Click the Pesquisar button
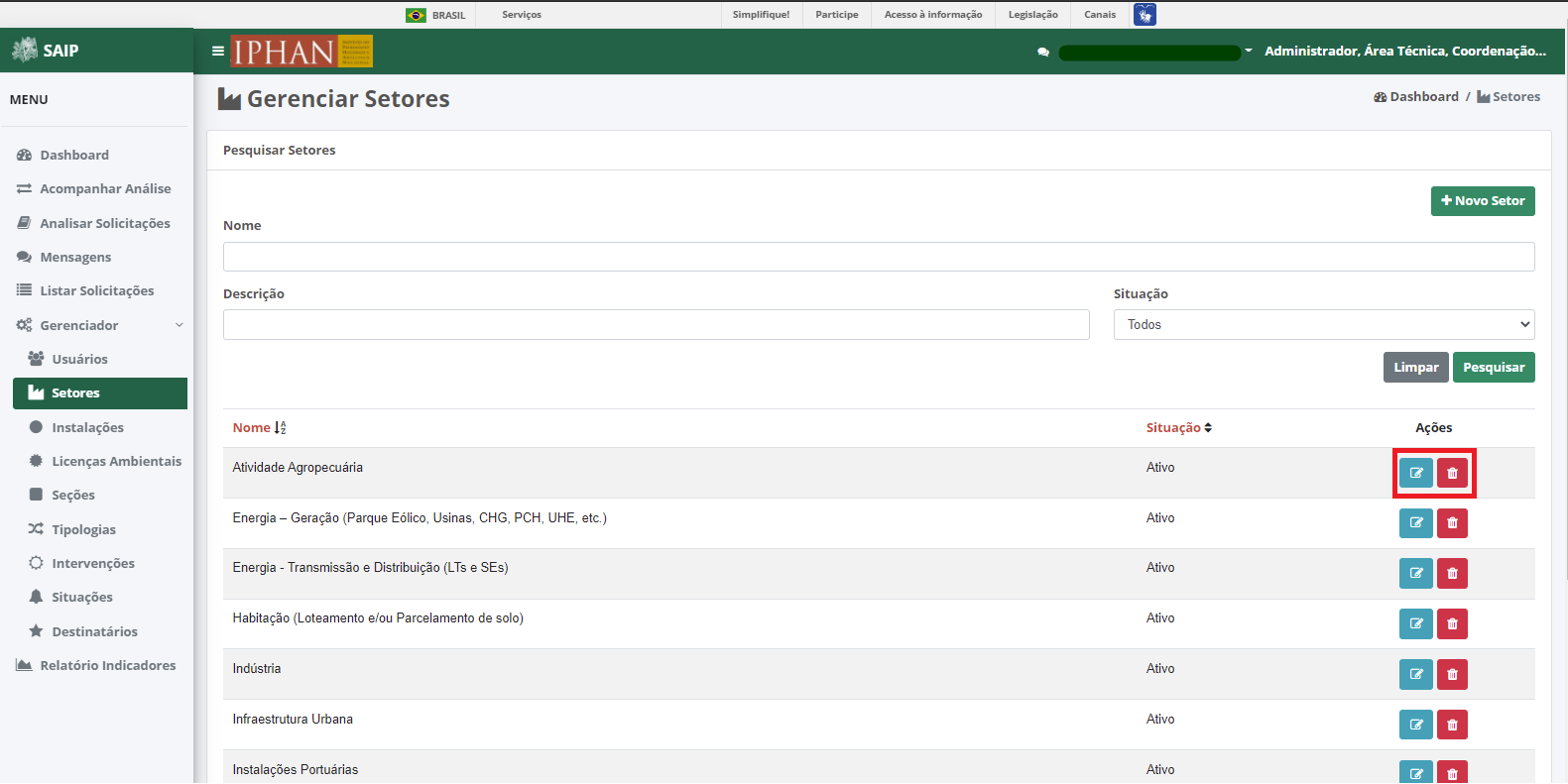1568x784 pixels. pos(1494,367)
